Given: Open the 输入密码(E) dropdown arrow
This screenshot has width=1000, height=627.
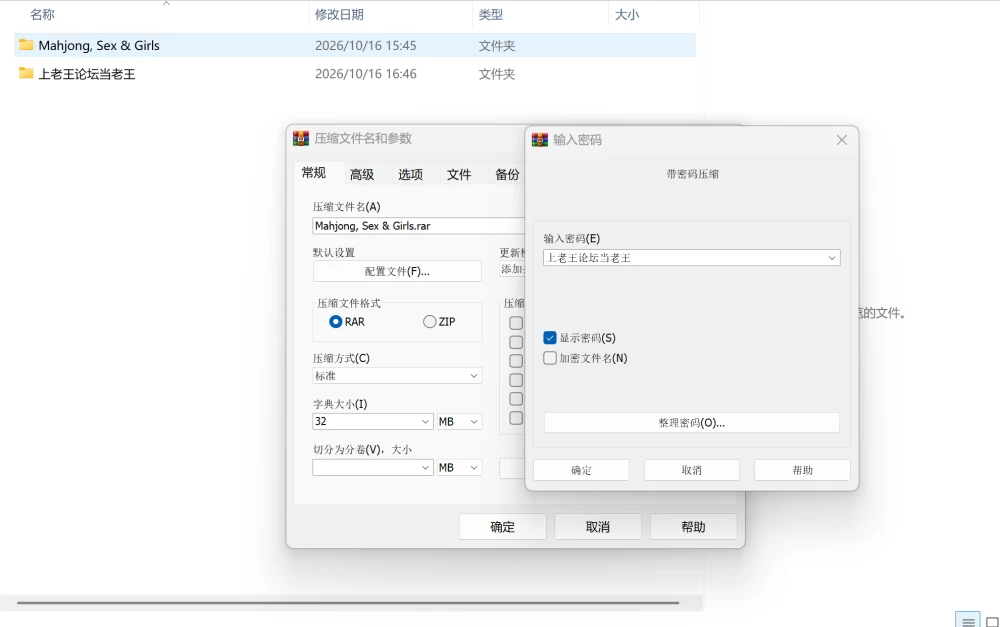Looking at the screenshot, I should pos(832,258).
